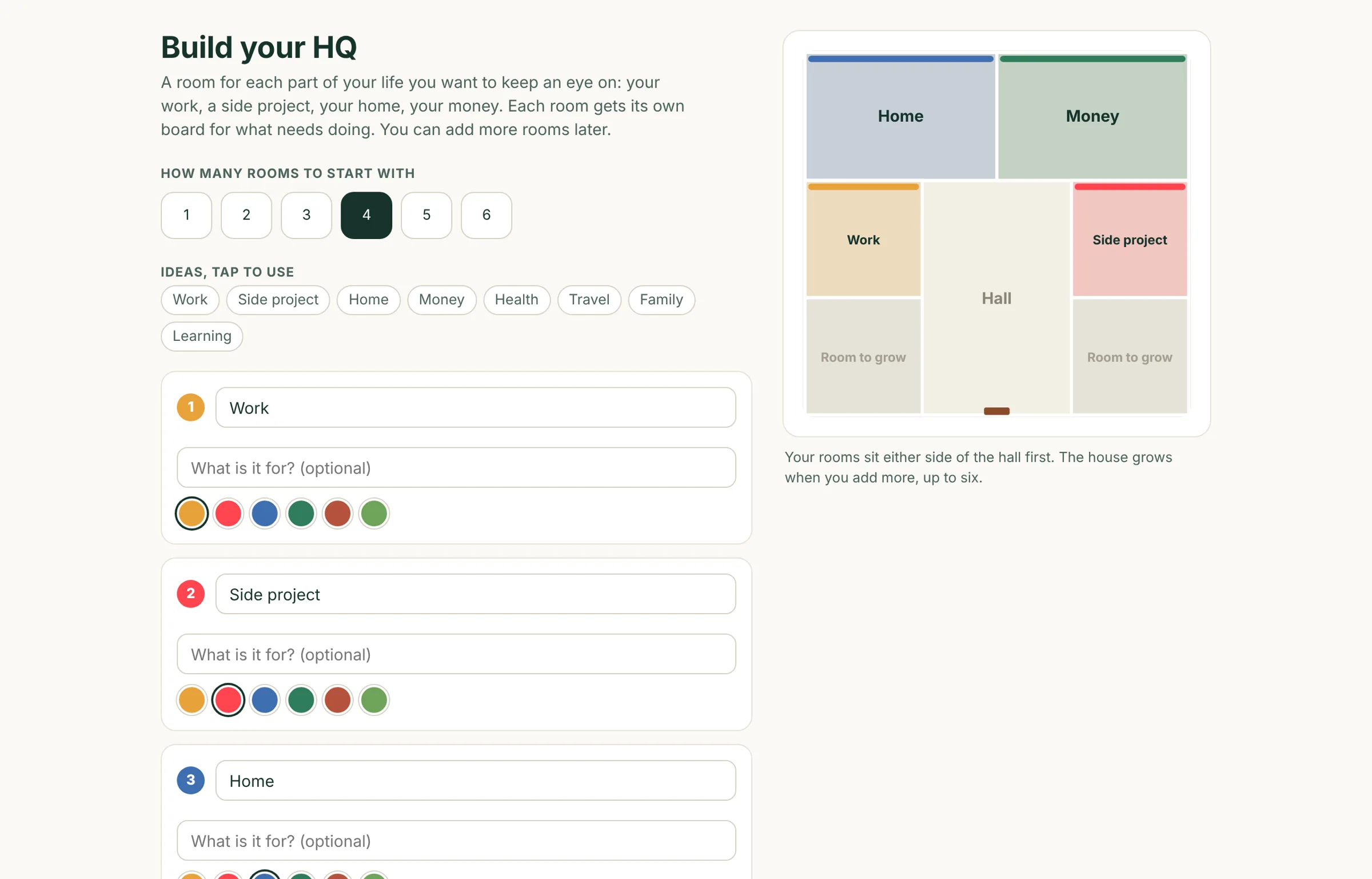This screenshot has height=879, width=1372.
Task: Select 4 rooms to start with
Action: (x=366, y=215)
